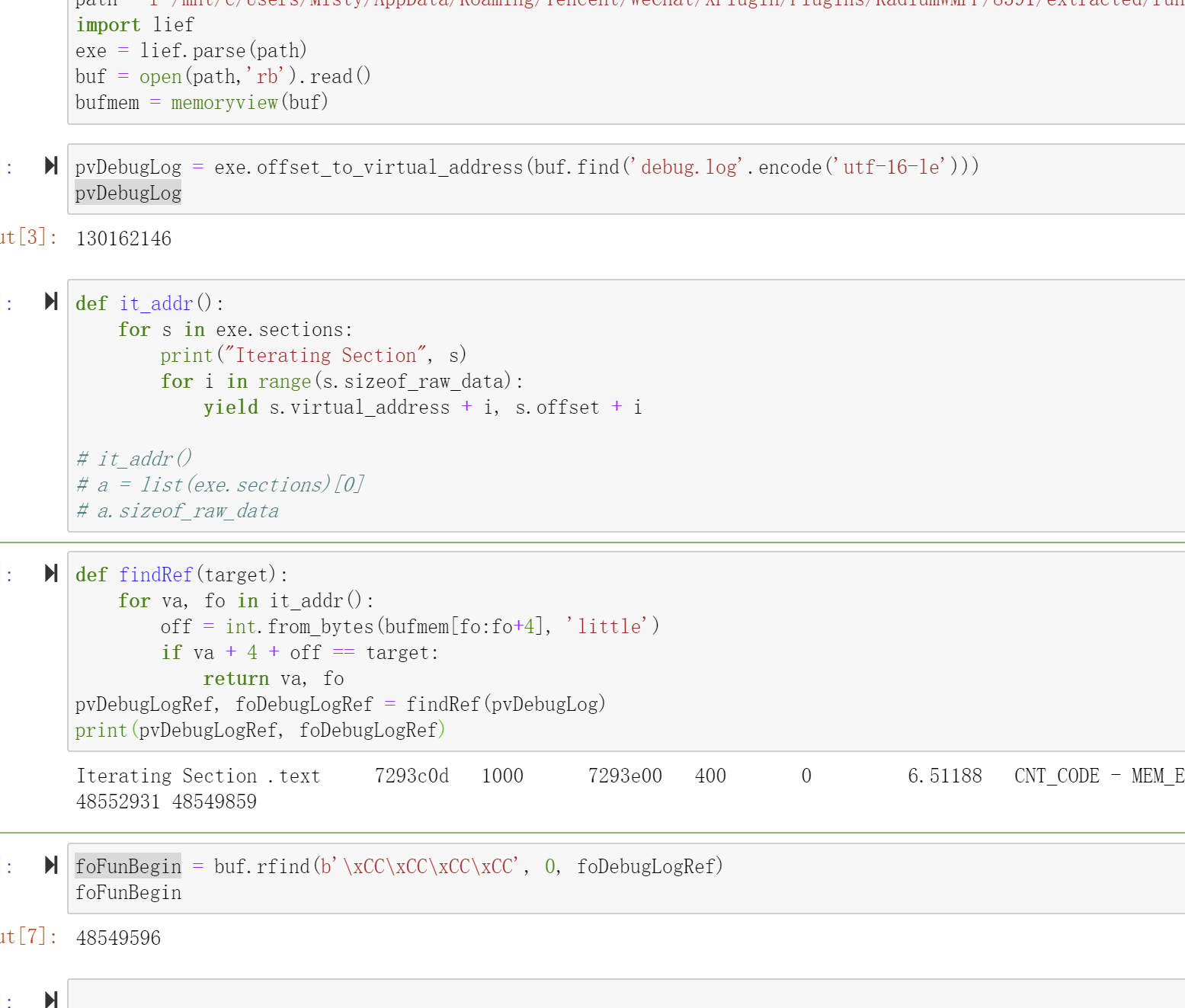Select the output value 130162146

pyautogui.click(x=123, y=239)
